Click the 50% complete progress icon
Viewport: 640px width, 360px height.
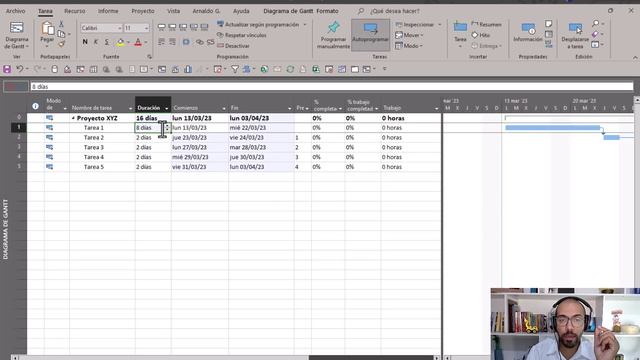(183, 27)
